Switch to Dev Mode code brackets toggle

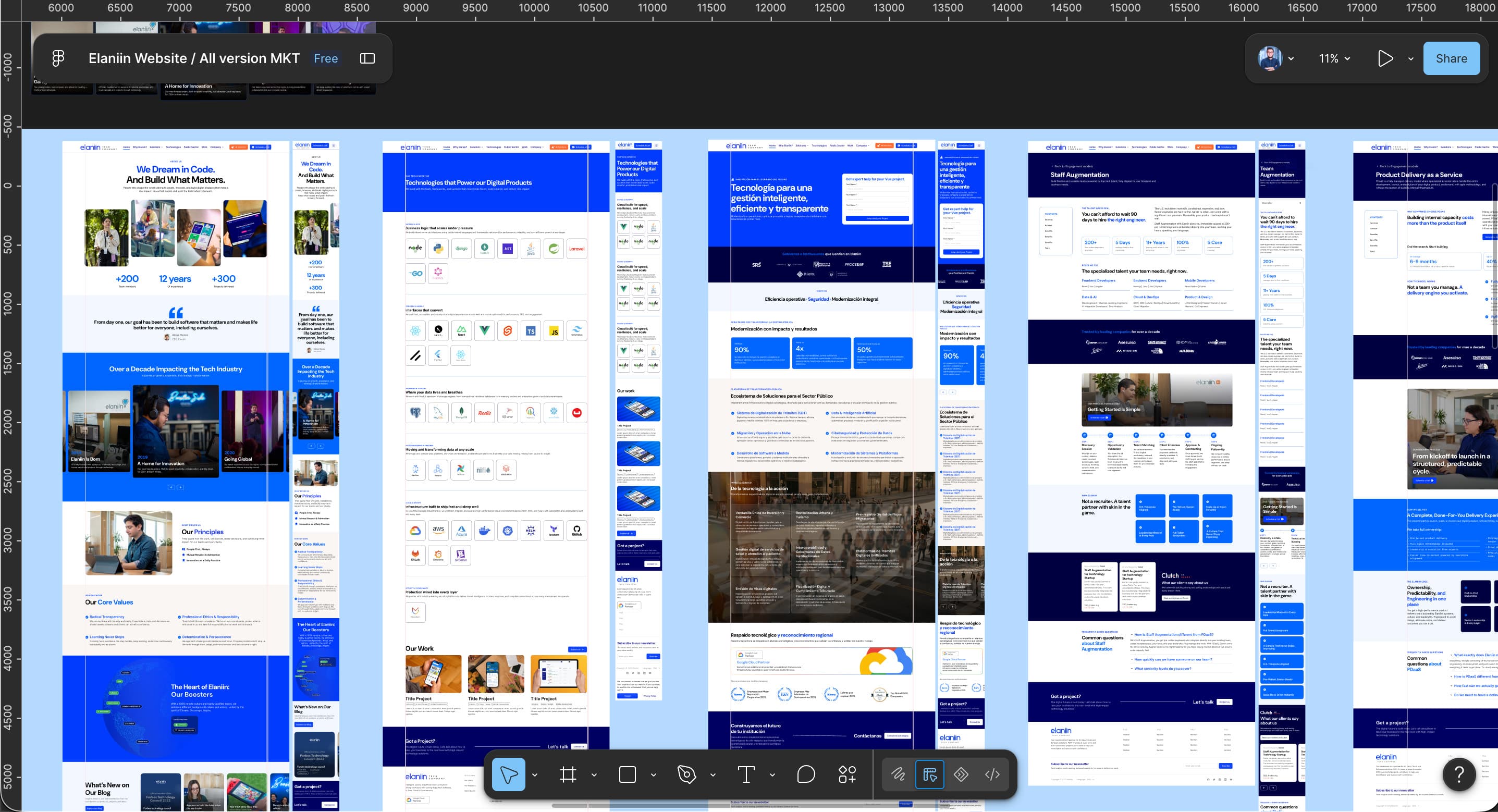[992, 774]
